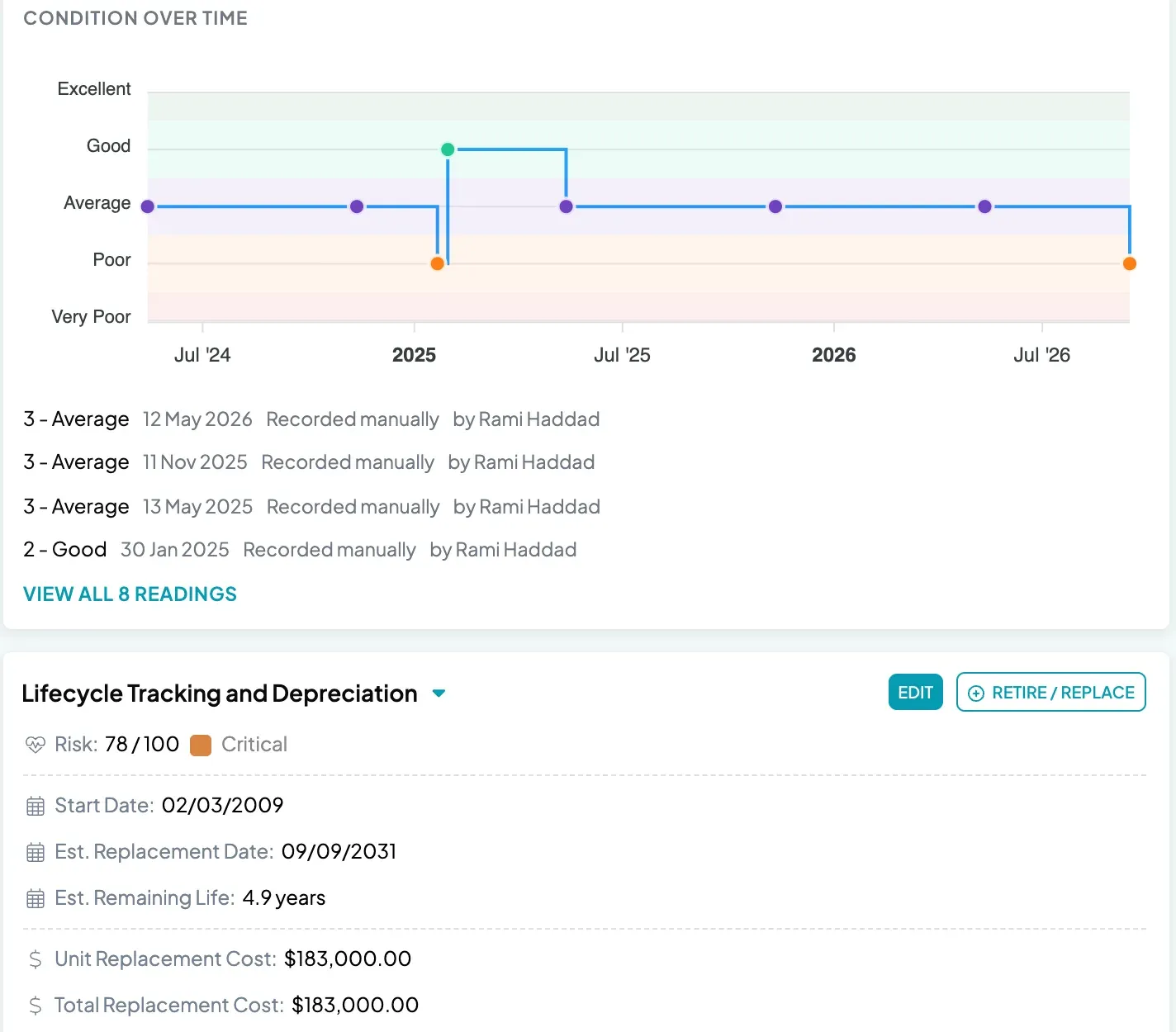The width and height of the screenshot is (1176, 1032).
Task: Click the Total Replacement Cost value '$183,000.00'
Action: [x=355, y=1006]
